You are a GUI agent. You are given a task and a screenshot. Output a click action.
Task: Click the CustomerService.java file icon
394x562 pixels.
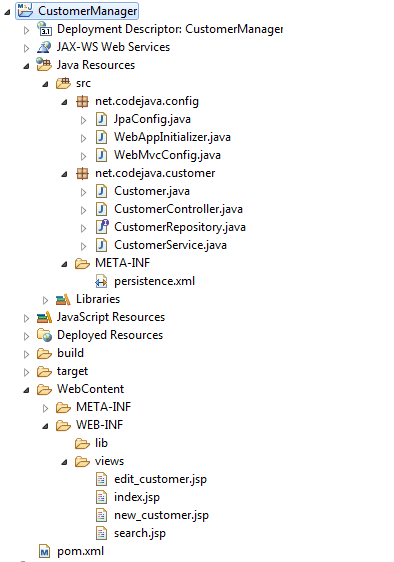pyautogui.click(x=101, y=246)
